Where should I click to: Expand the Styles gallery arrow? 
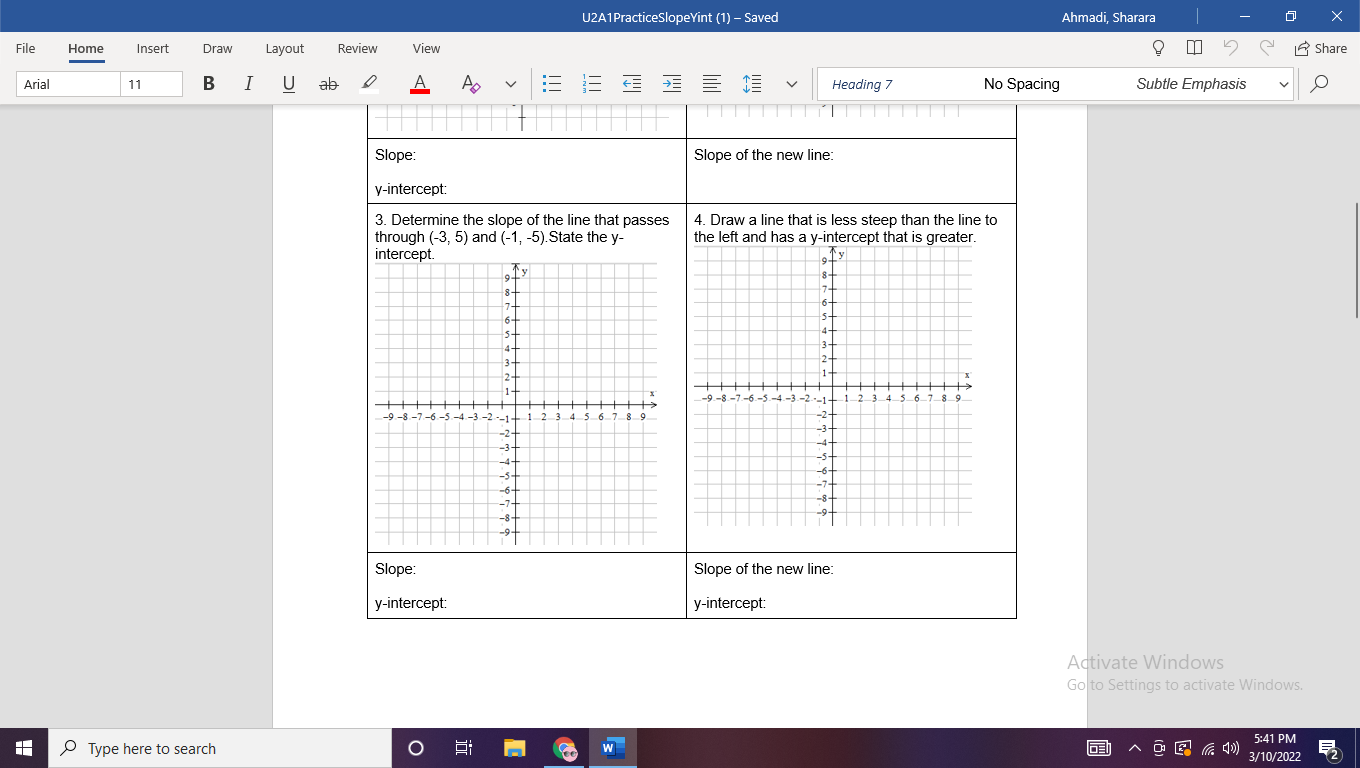coord(1284,84)
